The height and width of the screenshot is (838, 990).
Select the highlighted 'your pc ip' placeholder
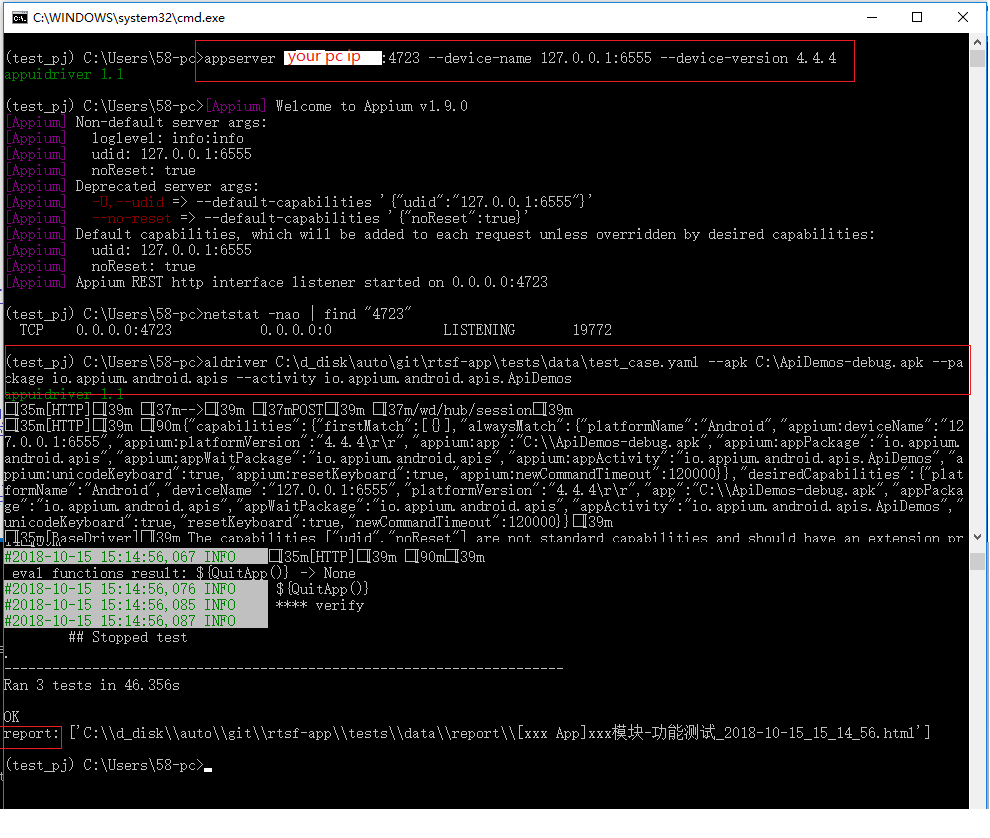coord(329,57)
